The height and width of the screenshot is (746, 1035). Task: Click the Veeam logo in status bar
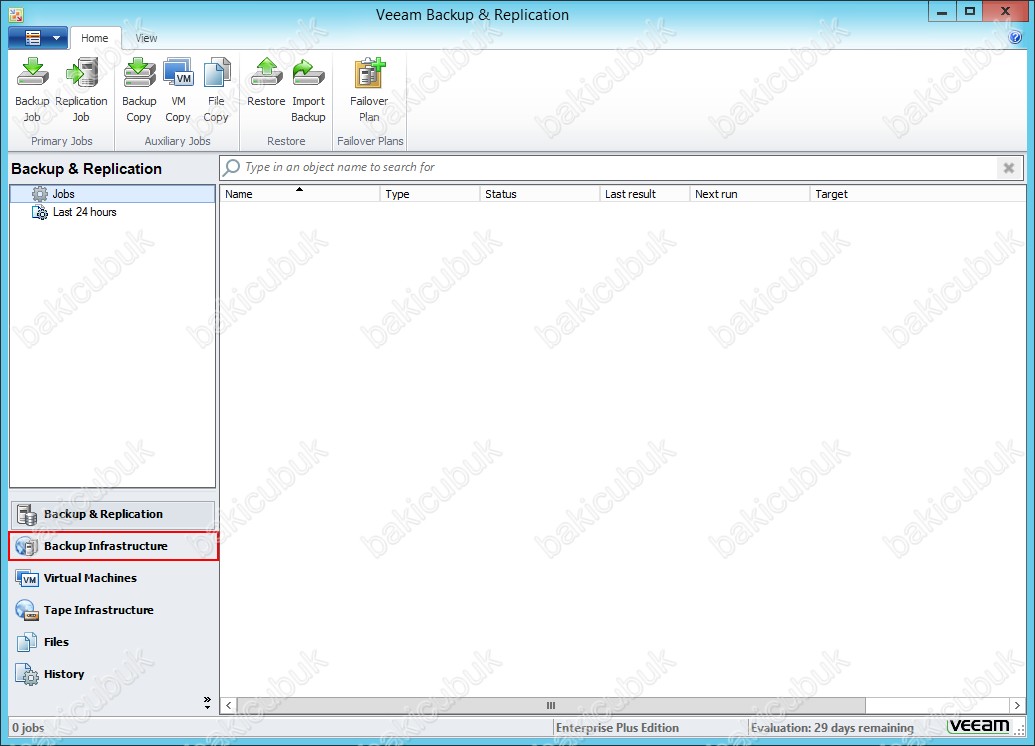(x=980, y=726)
